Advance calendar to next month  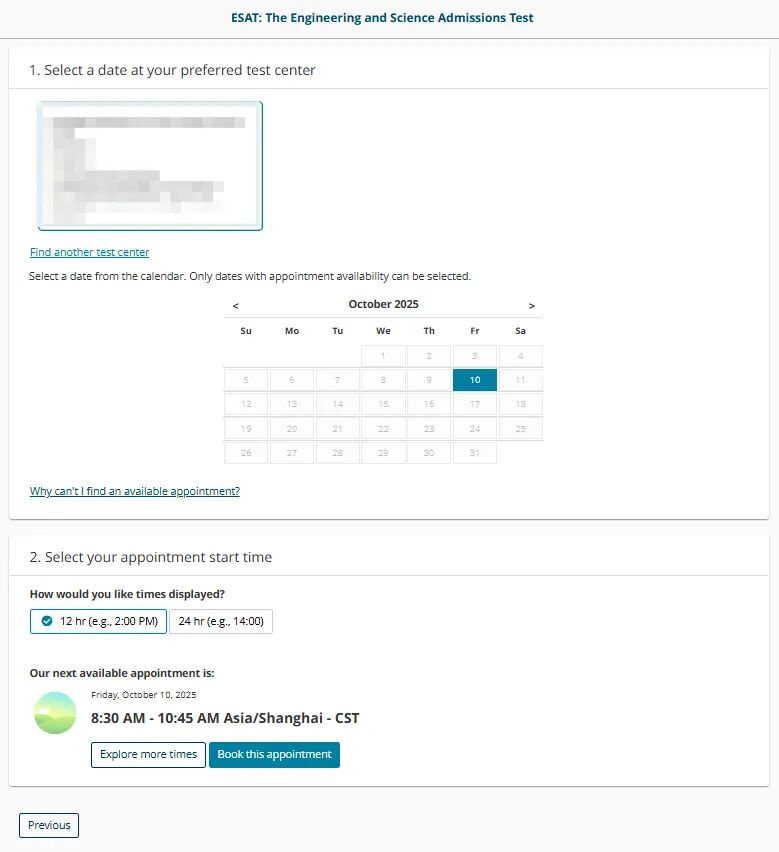pos(532,306)
